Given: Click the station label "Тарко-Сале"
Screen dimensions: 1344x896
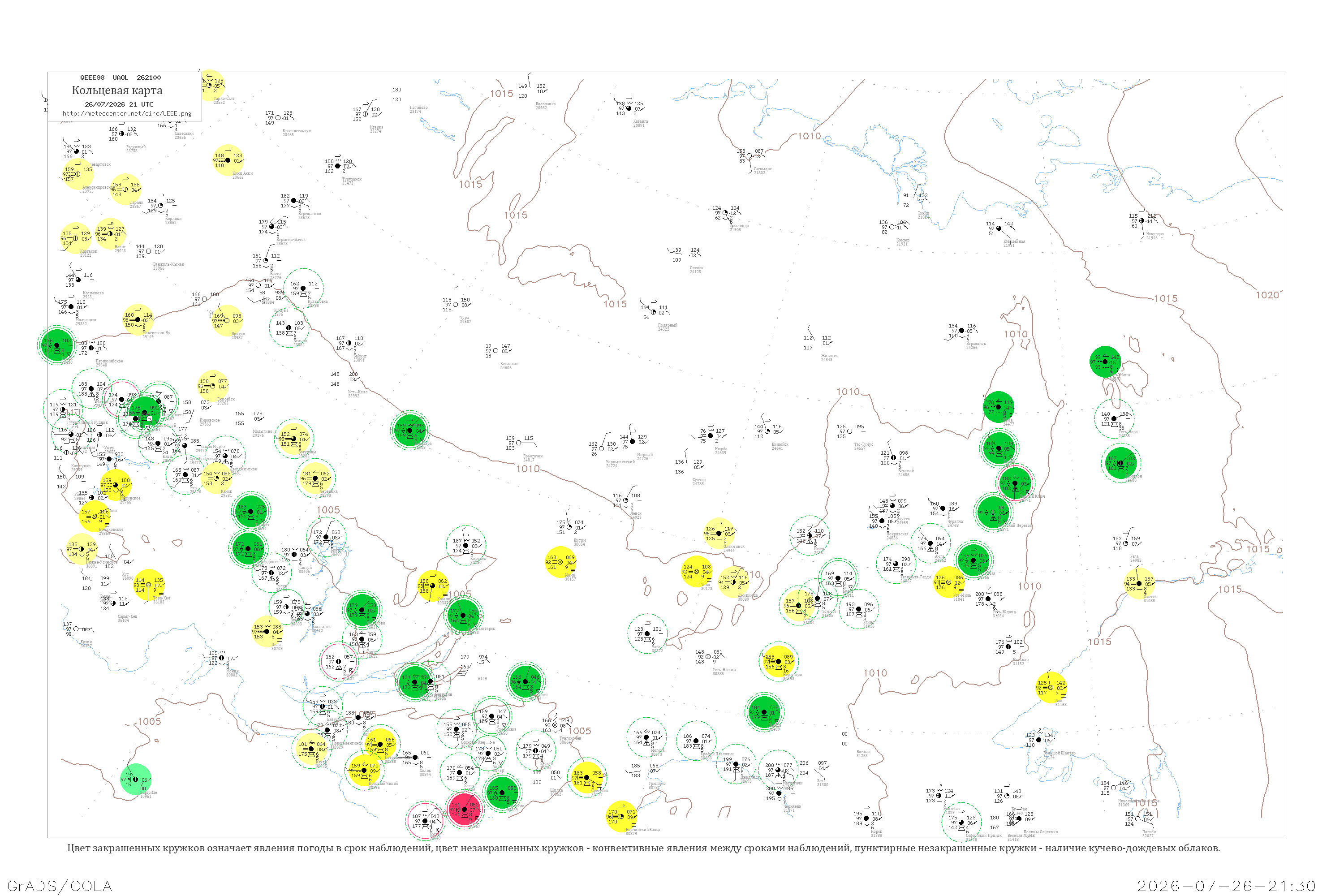Looking at the screenshot, I should (x=224, y=99).
